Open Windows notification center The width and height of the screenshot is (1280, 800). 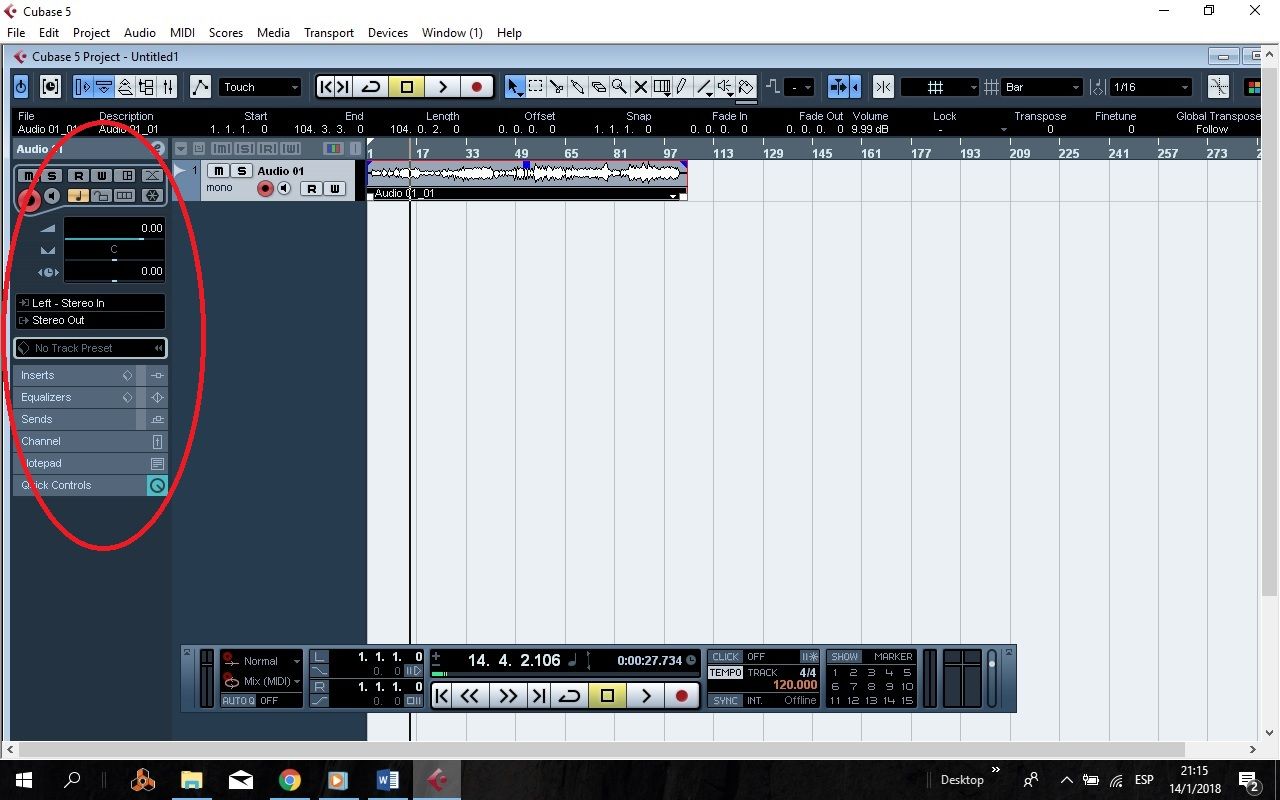pyautogui.click(x=1248, y=780)
